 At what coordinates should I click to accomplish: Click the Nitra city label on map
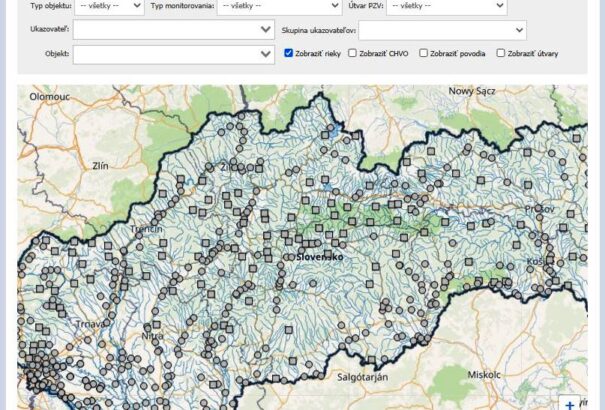pos(152,336)
